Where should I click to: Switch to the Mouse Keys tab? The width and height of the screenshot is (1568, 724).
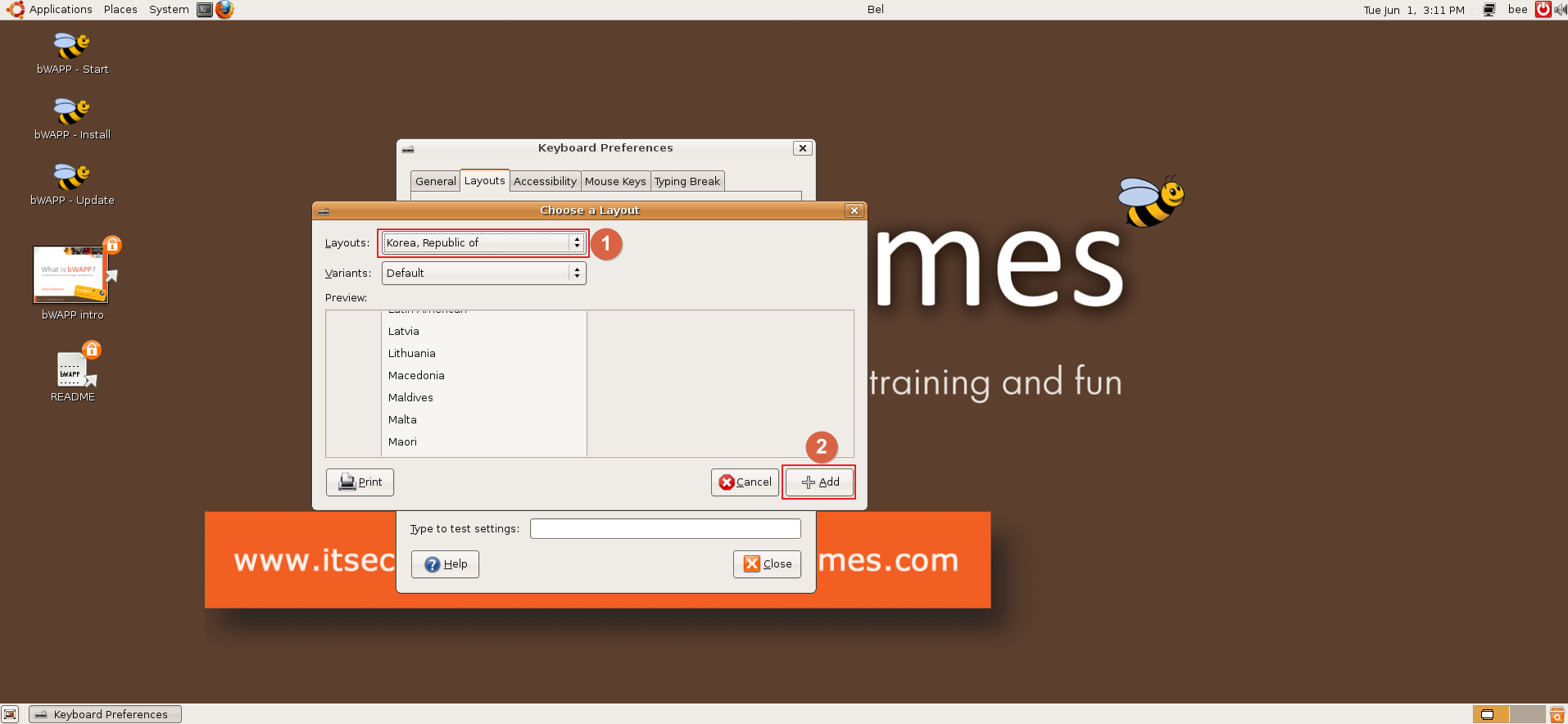coord(615,181)
